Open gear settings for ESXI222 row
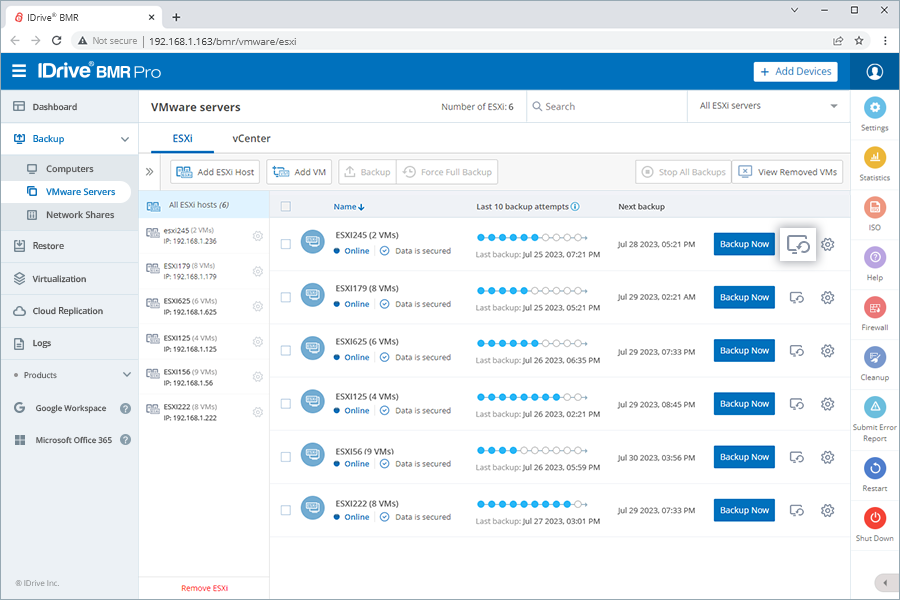Image resolution: width=900 pixels, height=600 pixels. click(x=827, y=510)
